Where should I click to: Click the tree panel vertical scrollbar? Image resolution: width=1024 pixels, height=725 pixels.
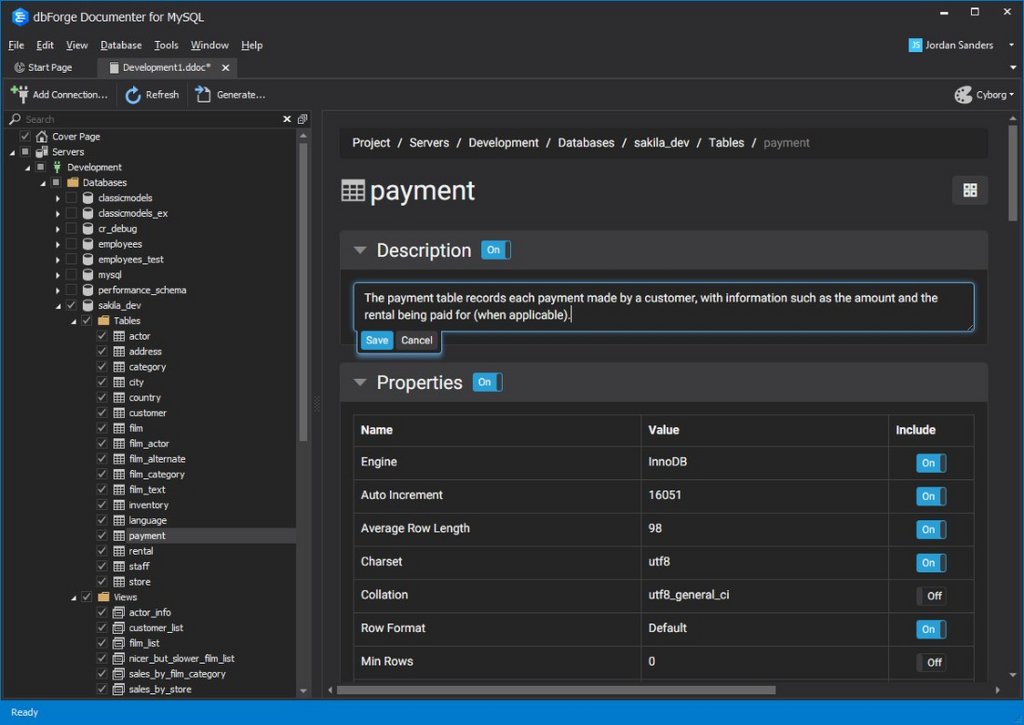pyautogui.click(x=303, y=291)
